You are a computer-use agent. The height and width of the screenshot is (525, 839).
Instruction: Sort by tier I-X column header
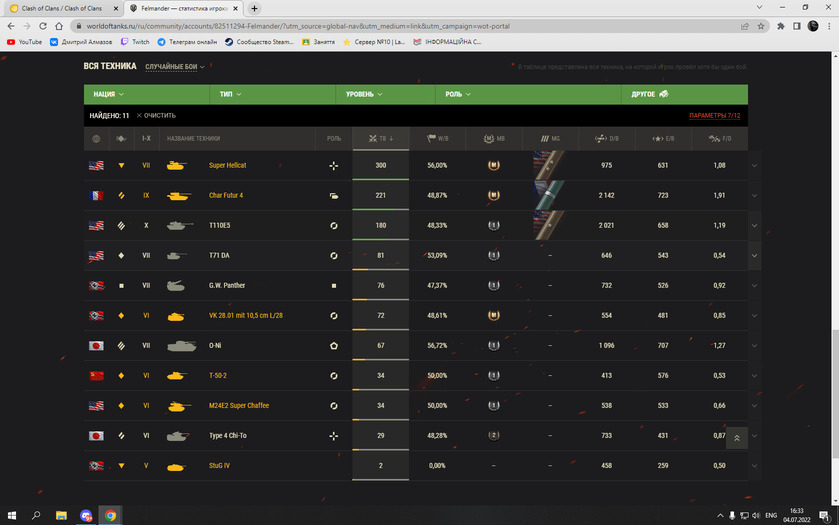[x=146, y=139]
